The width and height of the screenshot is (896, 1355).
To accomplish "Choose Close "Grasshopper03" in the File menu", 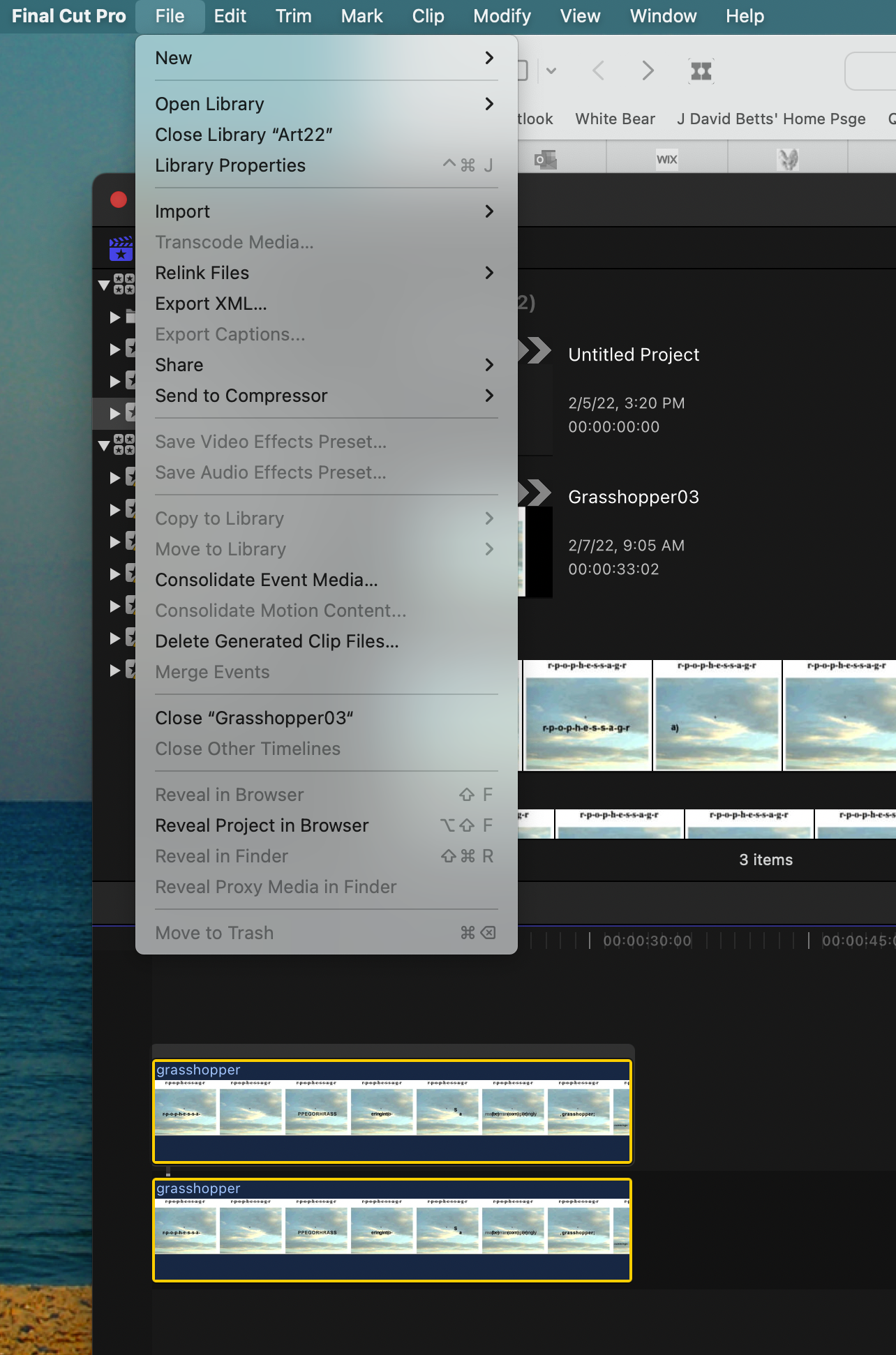I will (326, 718).
